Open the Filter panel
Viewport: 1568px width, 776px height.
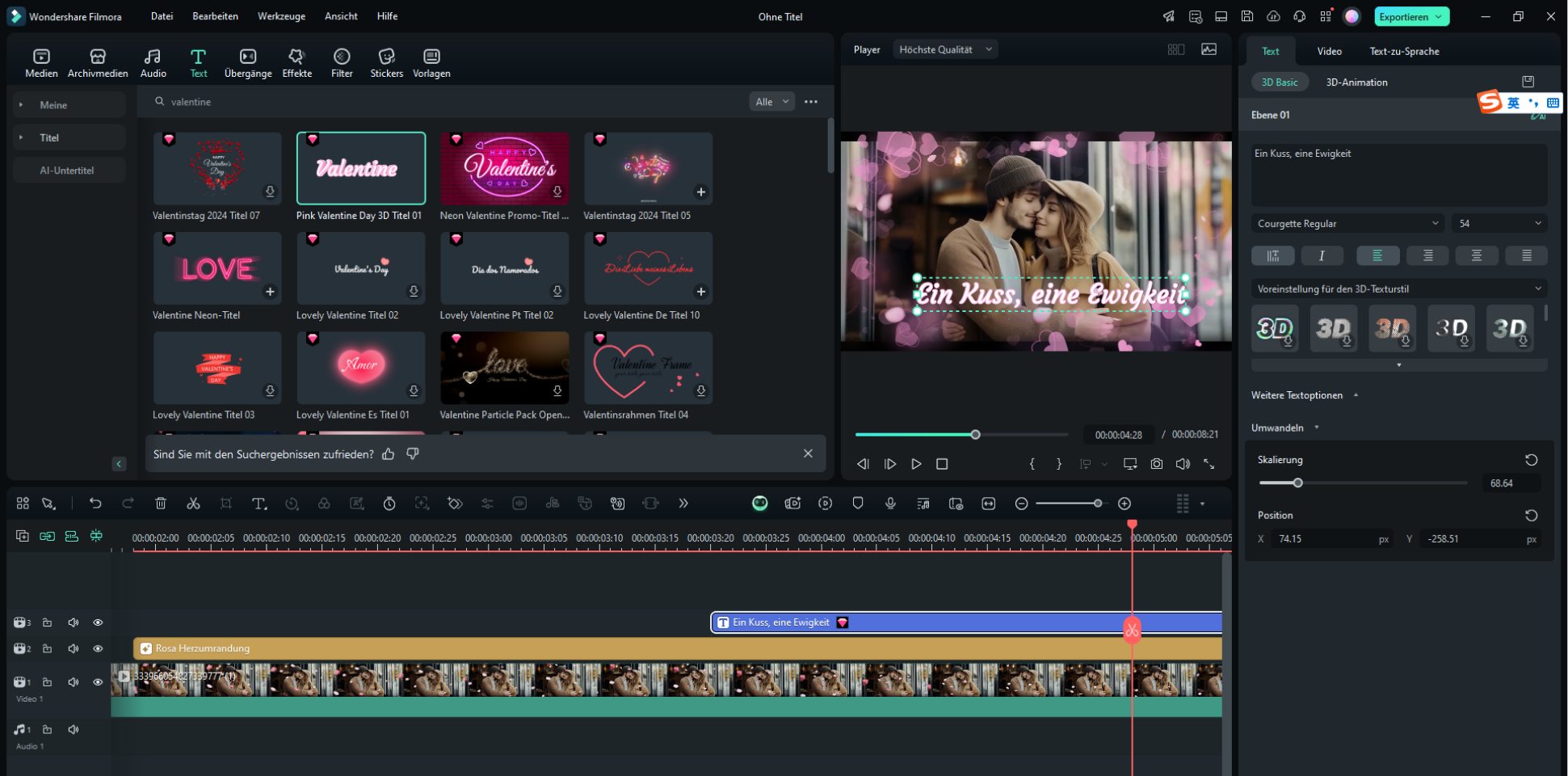[342, 63]
